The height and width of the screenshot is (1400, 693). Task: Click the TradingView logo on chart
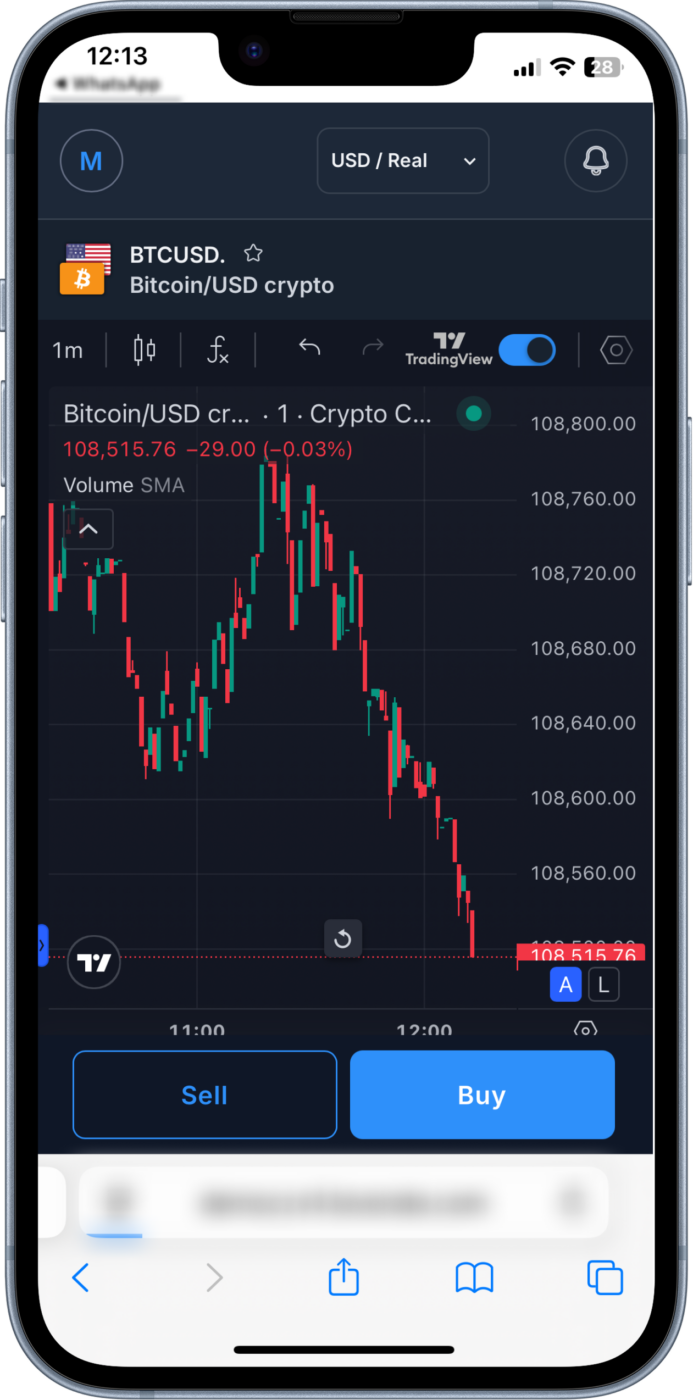94,963
